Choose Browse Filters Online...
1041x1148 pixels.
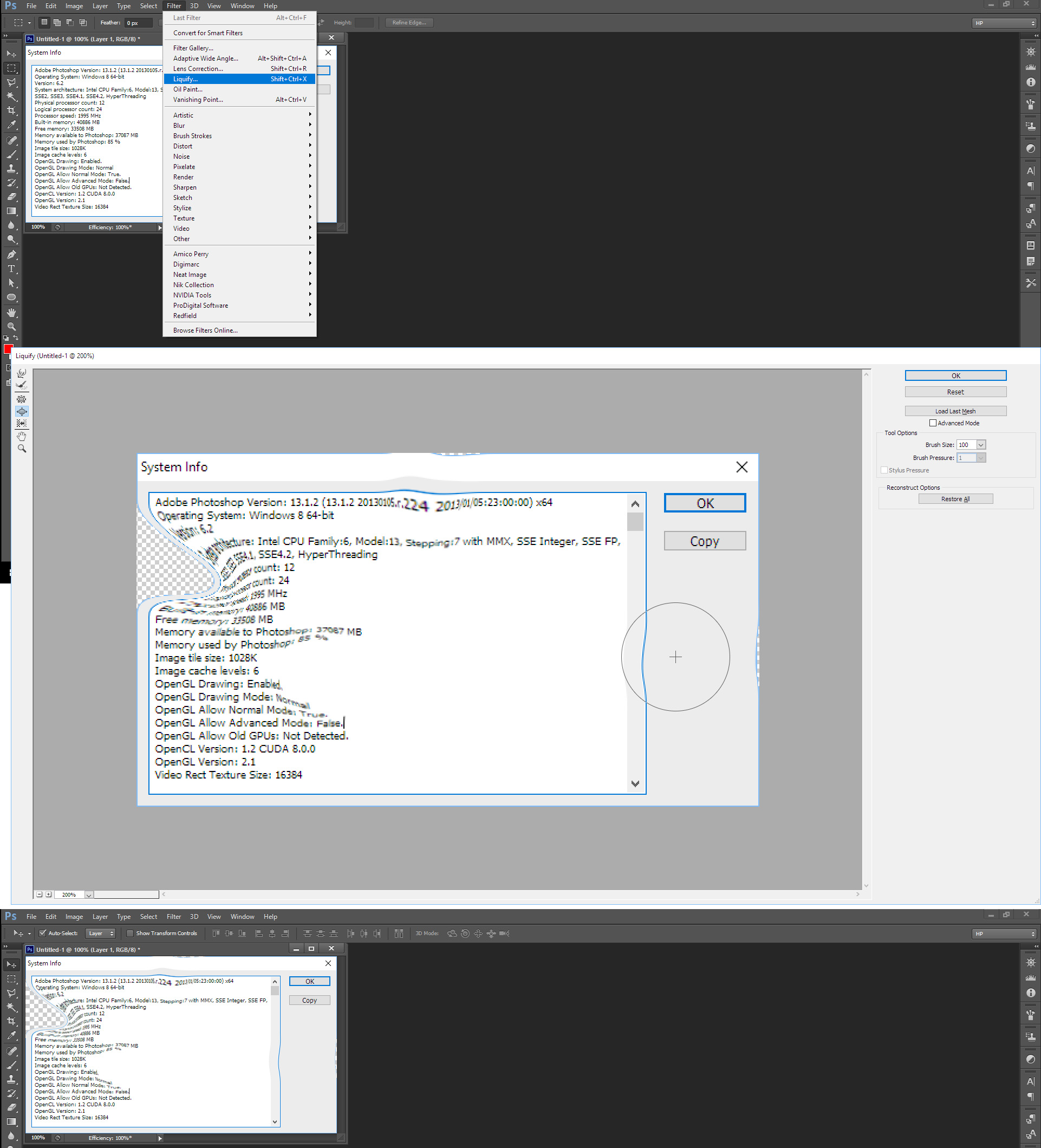pos(239,330)
